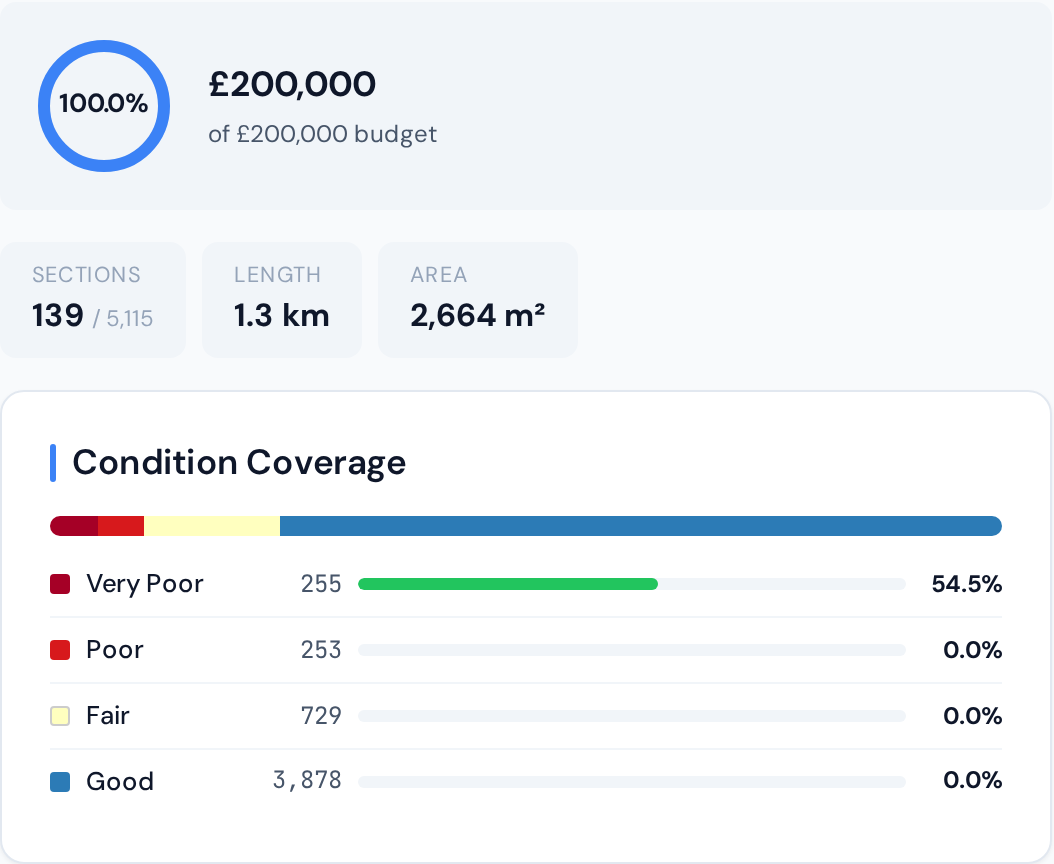Screen dimensions: 1054x864
Task: Click the empty Poor coverage bar
Action: (632, 650)
